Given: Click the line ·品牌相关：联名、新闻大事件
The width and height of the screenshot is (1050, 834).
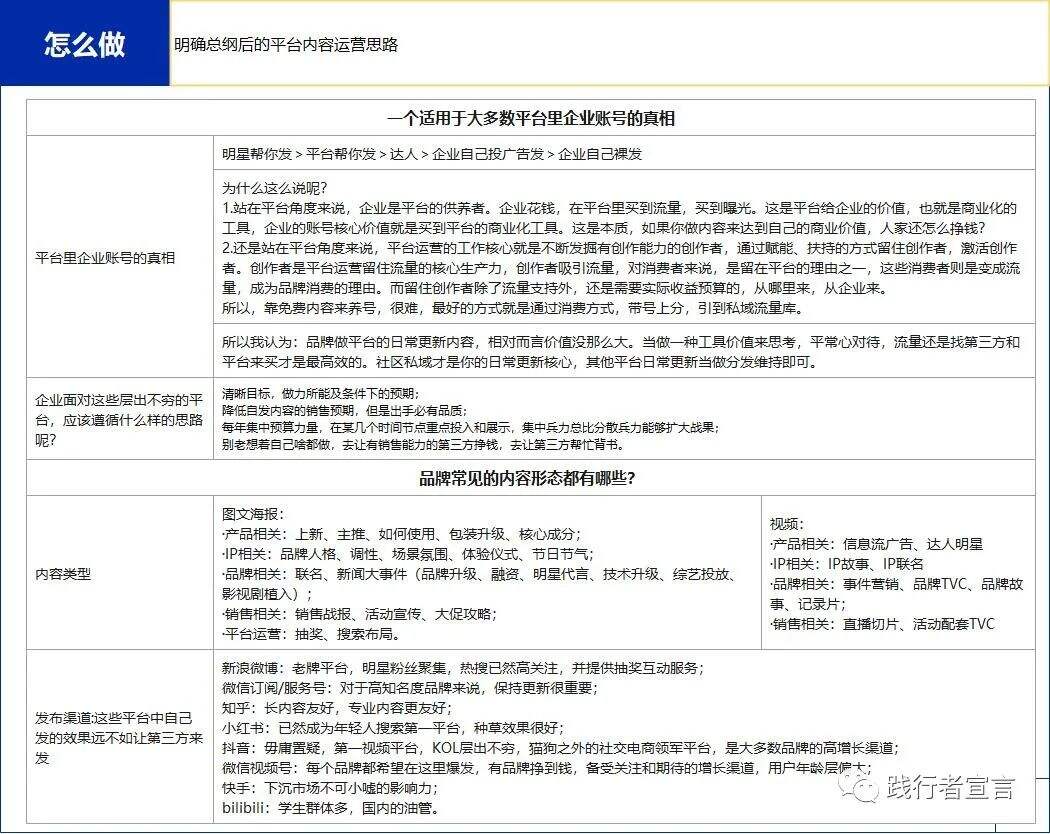Looking at the screenshot, I should (481, 584).
